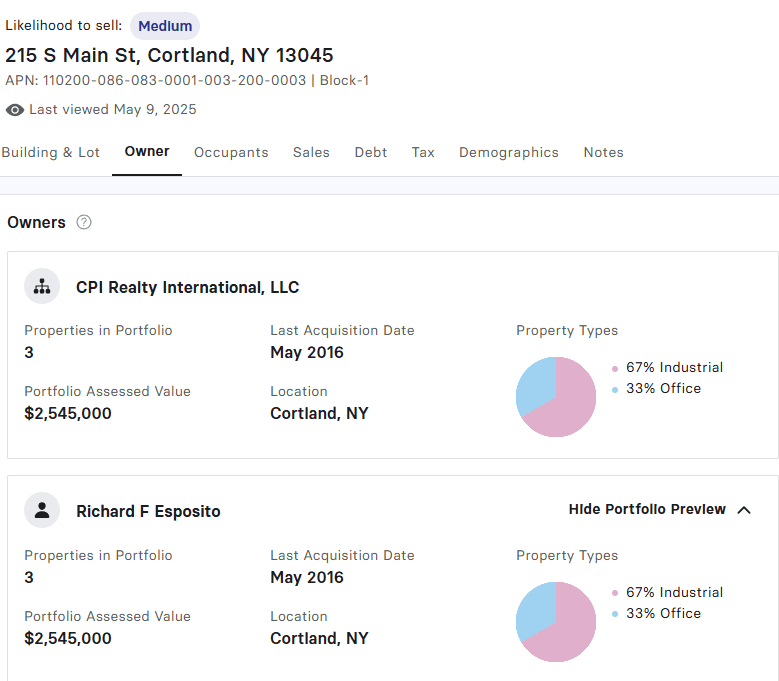Go to the Sales tab

coord(311,153)
